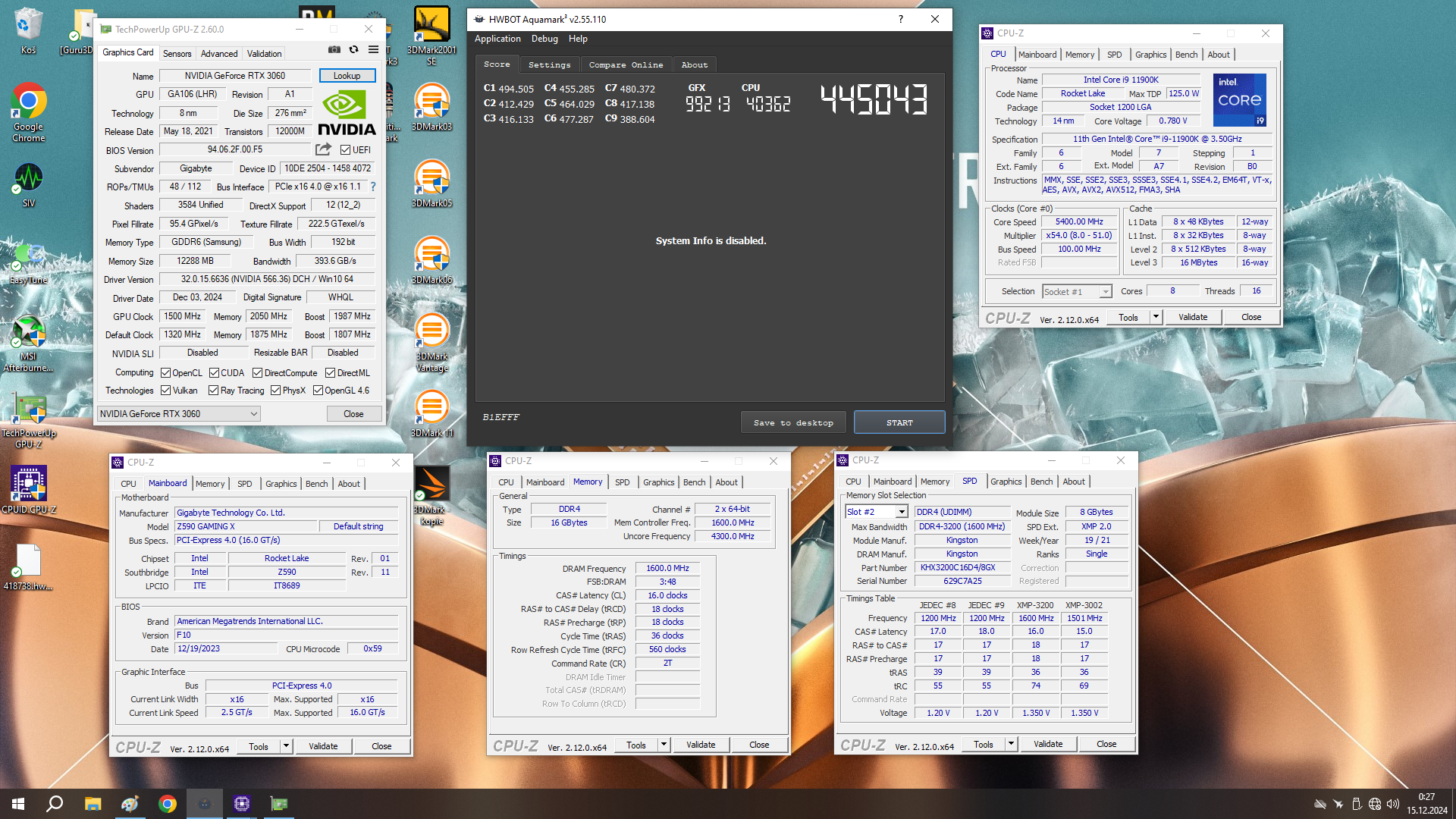Click START button in Aquamark
Viewport: 1456px width, 819px height.
pyautogui.click(x=899, y=422)
